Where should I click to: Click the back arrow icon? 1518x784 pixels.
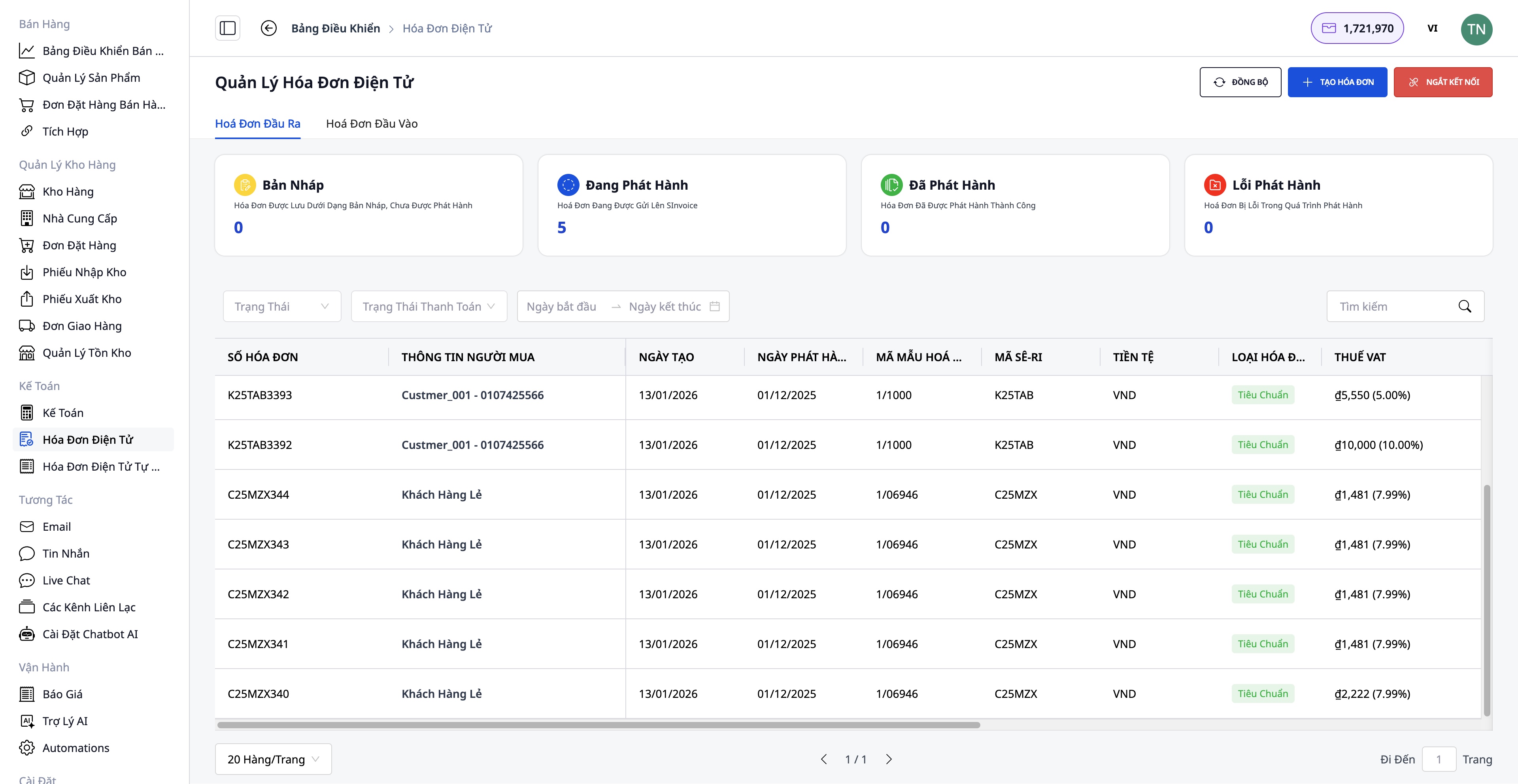pyautogui.click(x=269, y=28)
